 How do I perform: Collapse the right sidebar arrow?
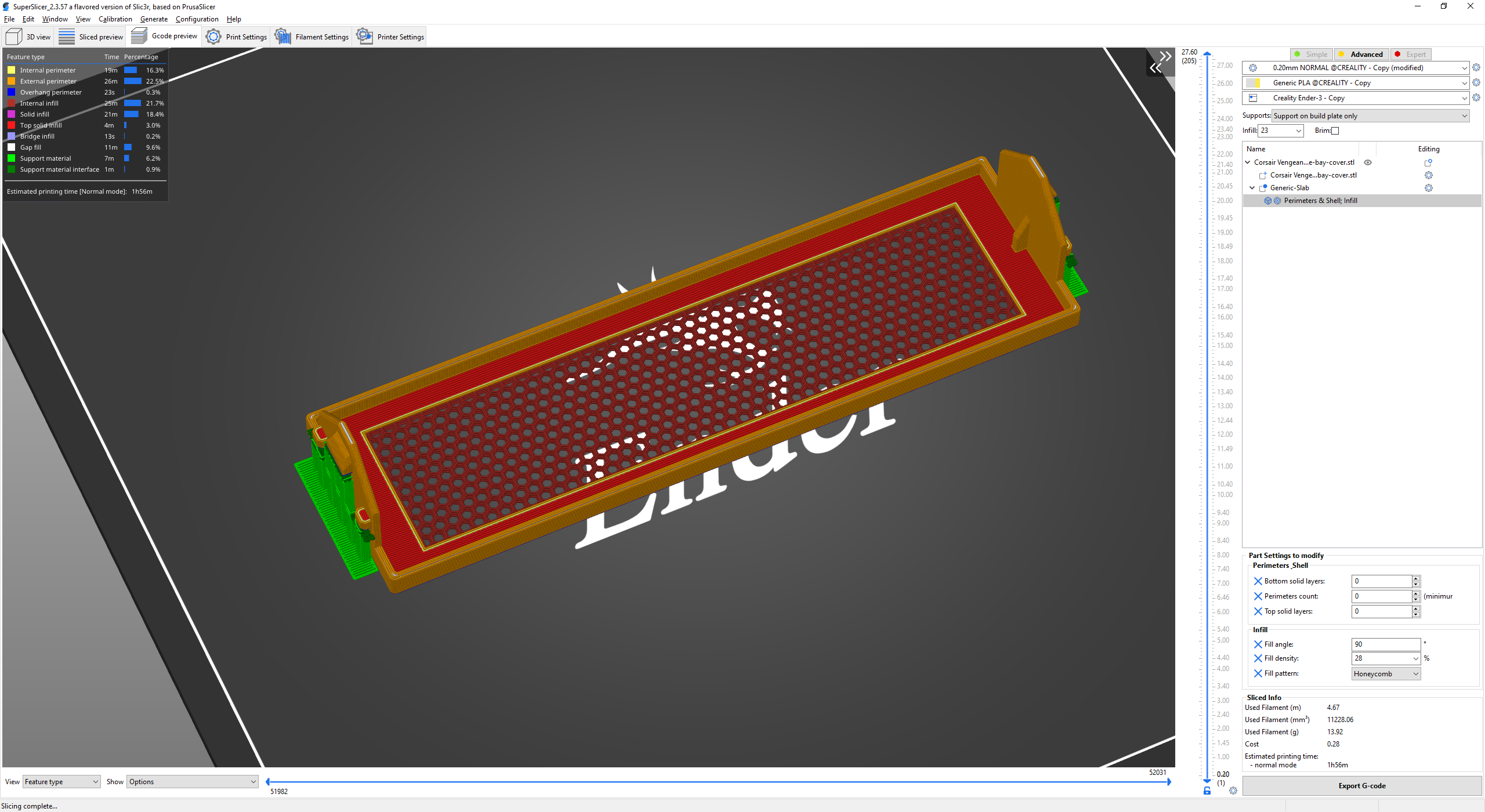pos(1165,56)
